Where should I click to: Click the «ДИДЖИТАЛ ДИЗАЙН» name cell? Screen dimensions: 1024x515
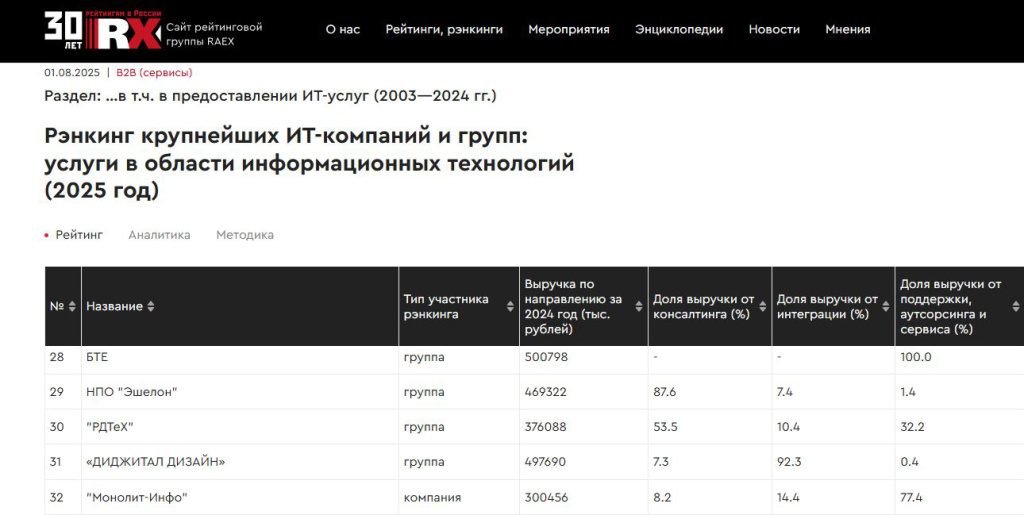click(x=240, y=461)
